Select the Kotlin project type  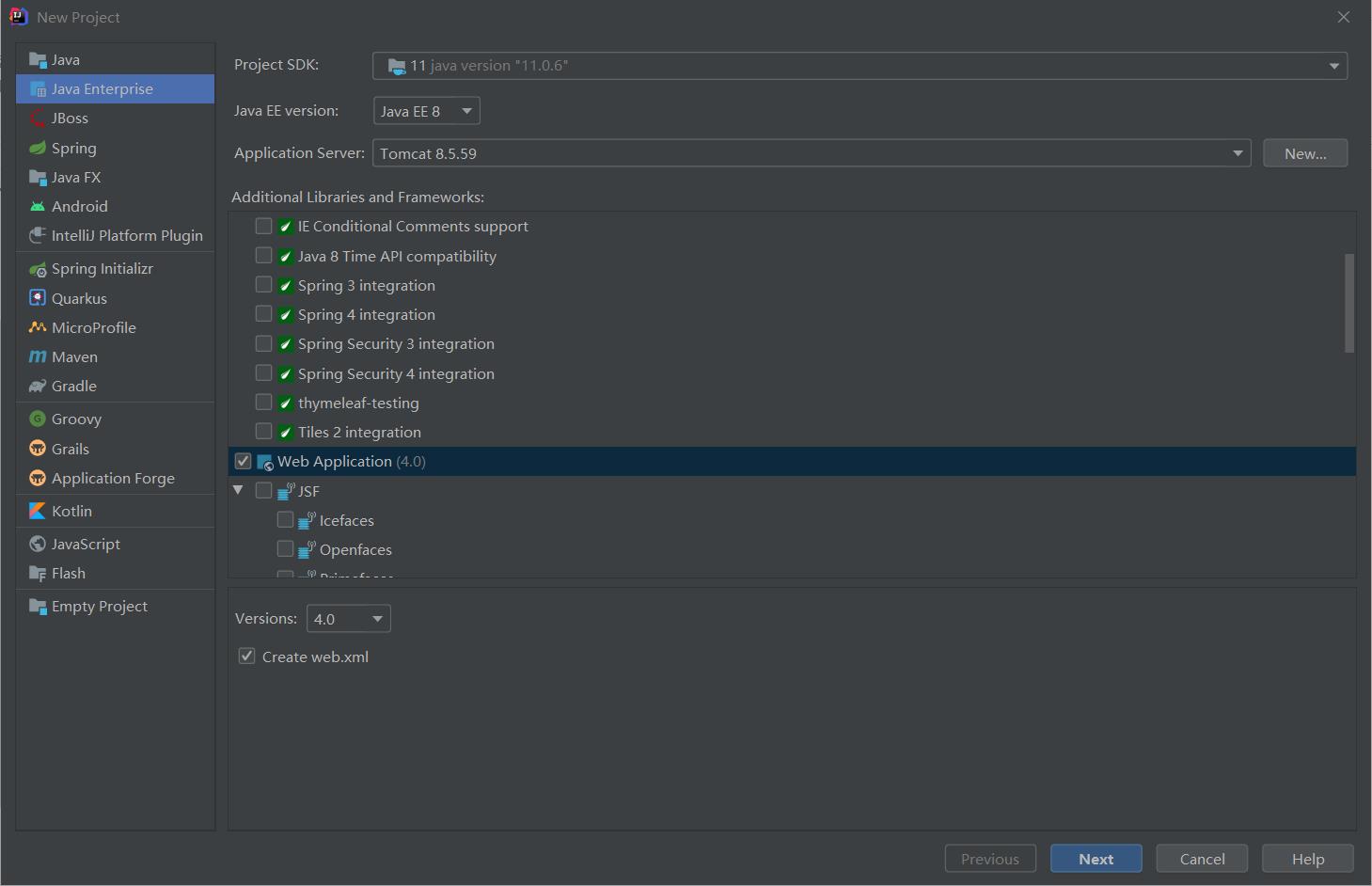(x=115, y=511)
